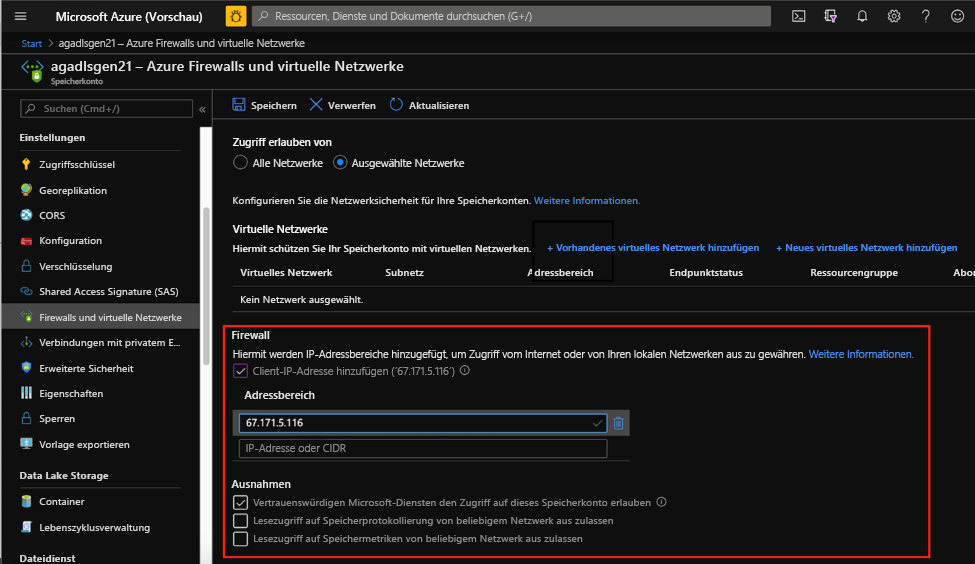Enable Lesezugriff auf Speichermetriken checkbox
The image size is (975, 564).
(240, 539)
